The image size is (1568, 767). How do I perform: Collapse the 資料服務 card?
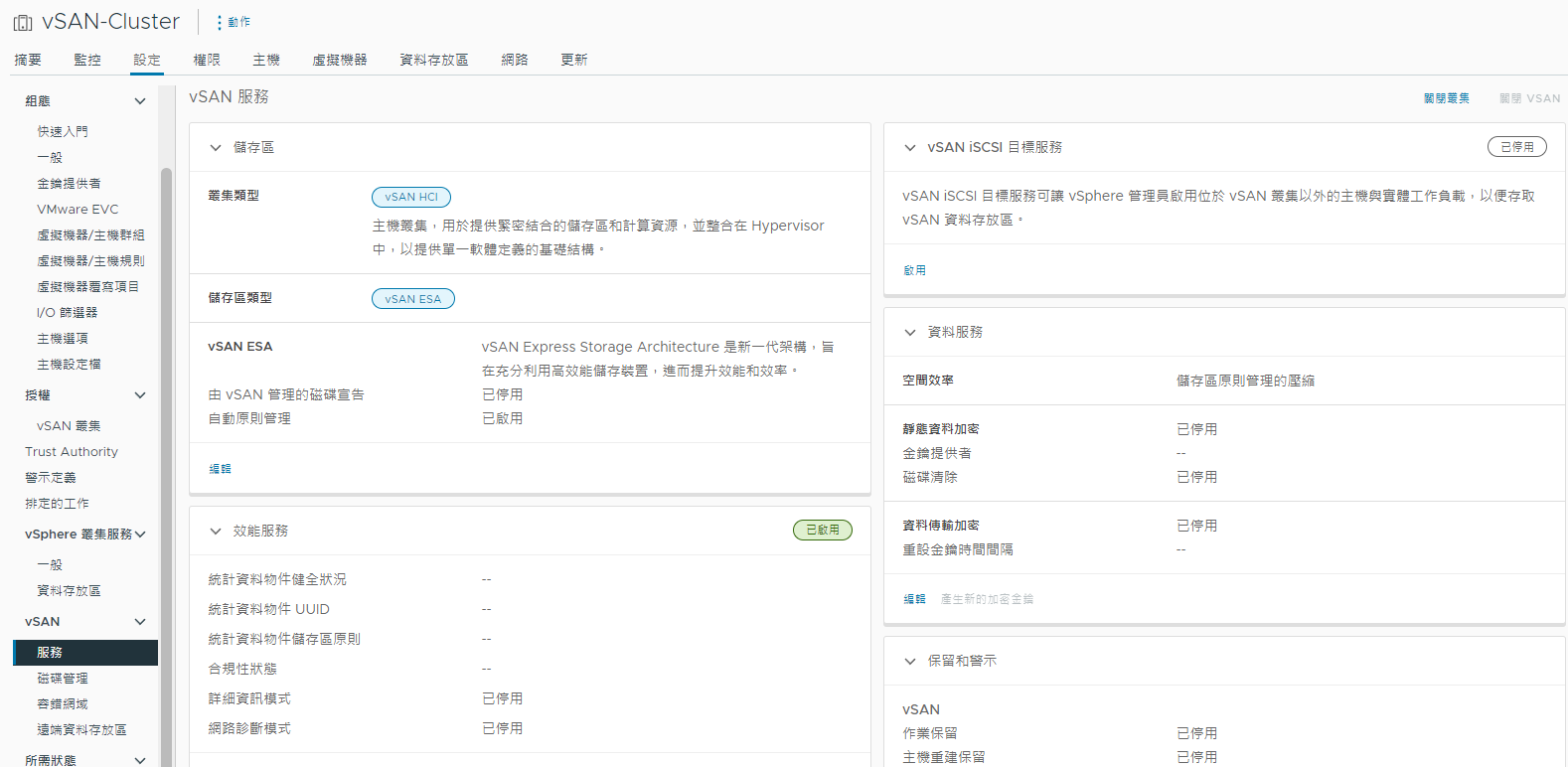[910, 332]
